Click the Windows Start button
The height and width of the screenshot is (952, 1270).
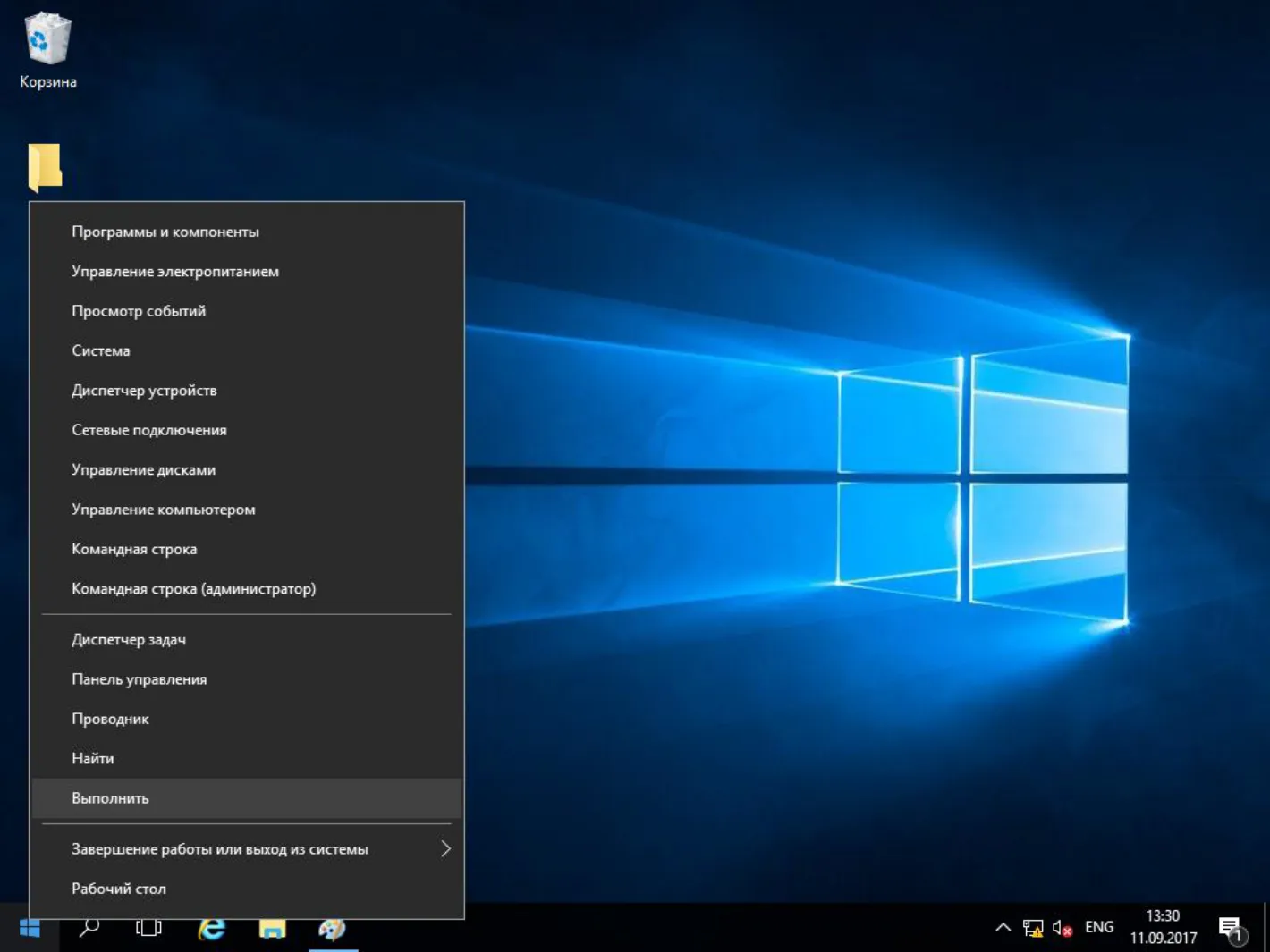click(x=30, y=928)
